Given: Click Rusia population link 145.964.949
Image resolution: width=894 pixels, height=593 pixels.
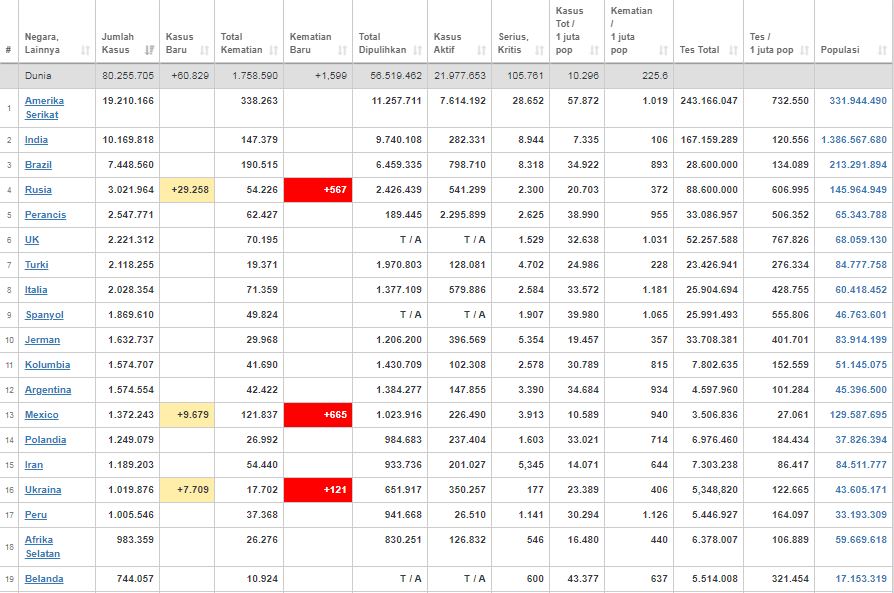Looking at the screenshot, I should click(x=858, y=190).
